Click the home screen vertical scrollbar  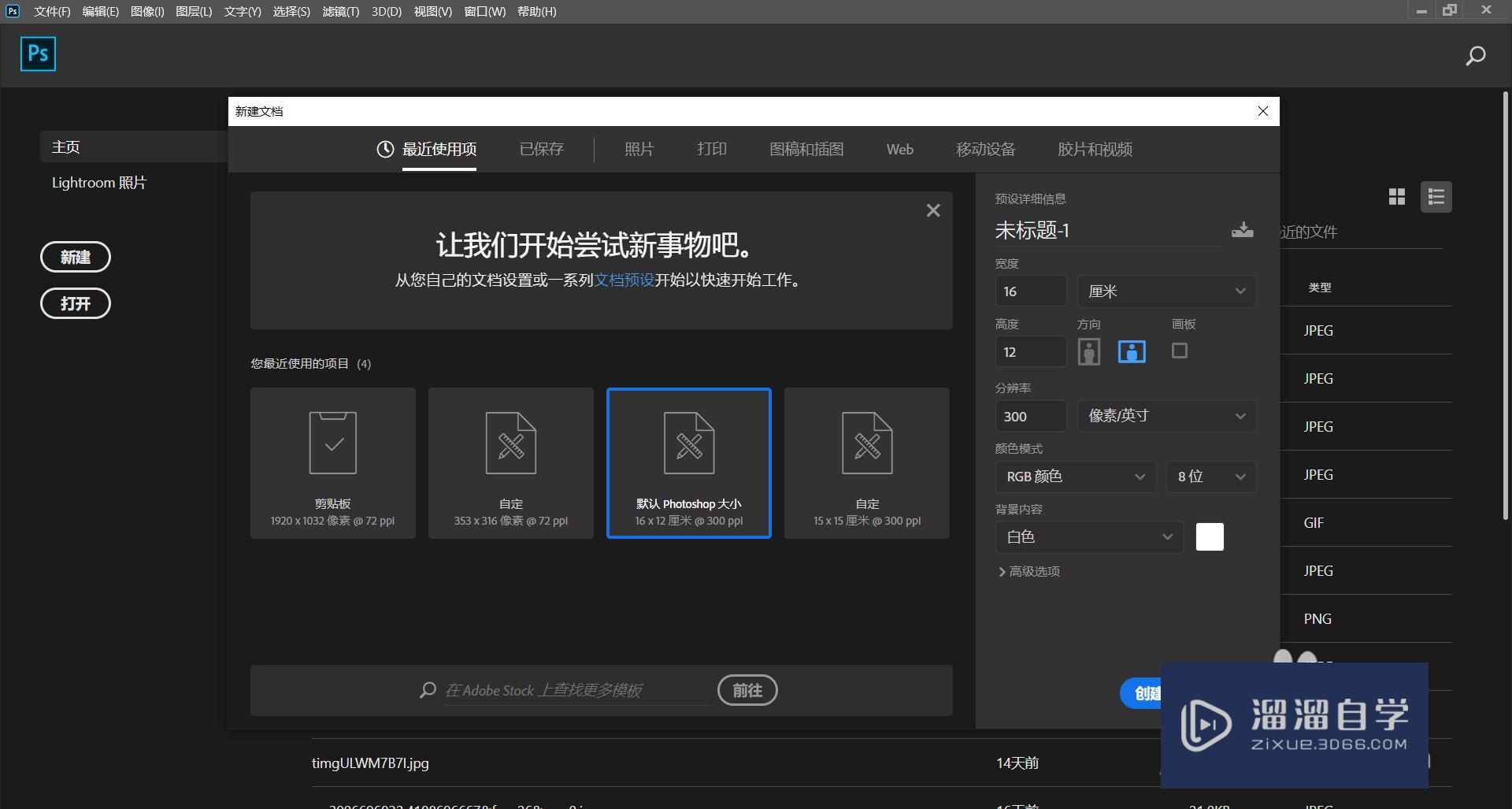(1505, 306)
